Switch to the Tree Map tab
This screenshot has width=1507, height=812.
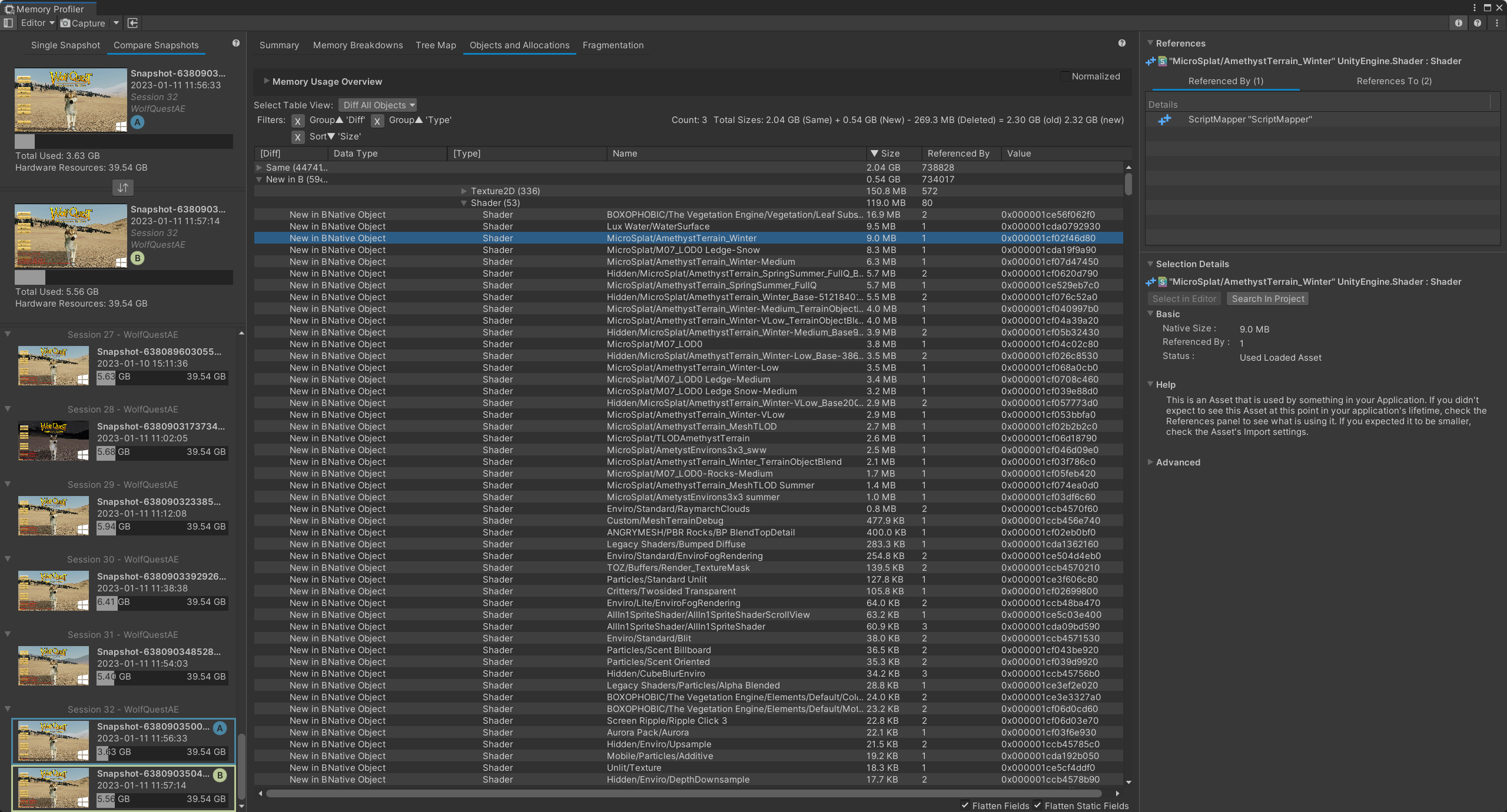pyautogui.click(x=436, y=45)
